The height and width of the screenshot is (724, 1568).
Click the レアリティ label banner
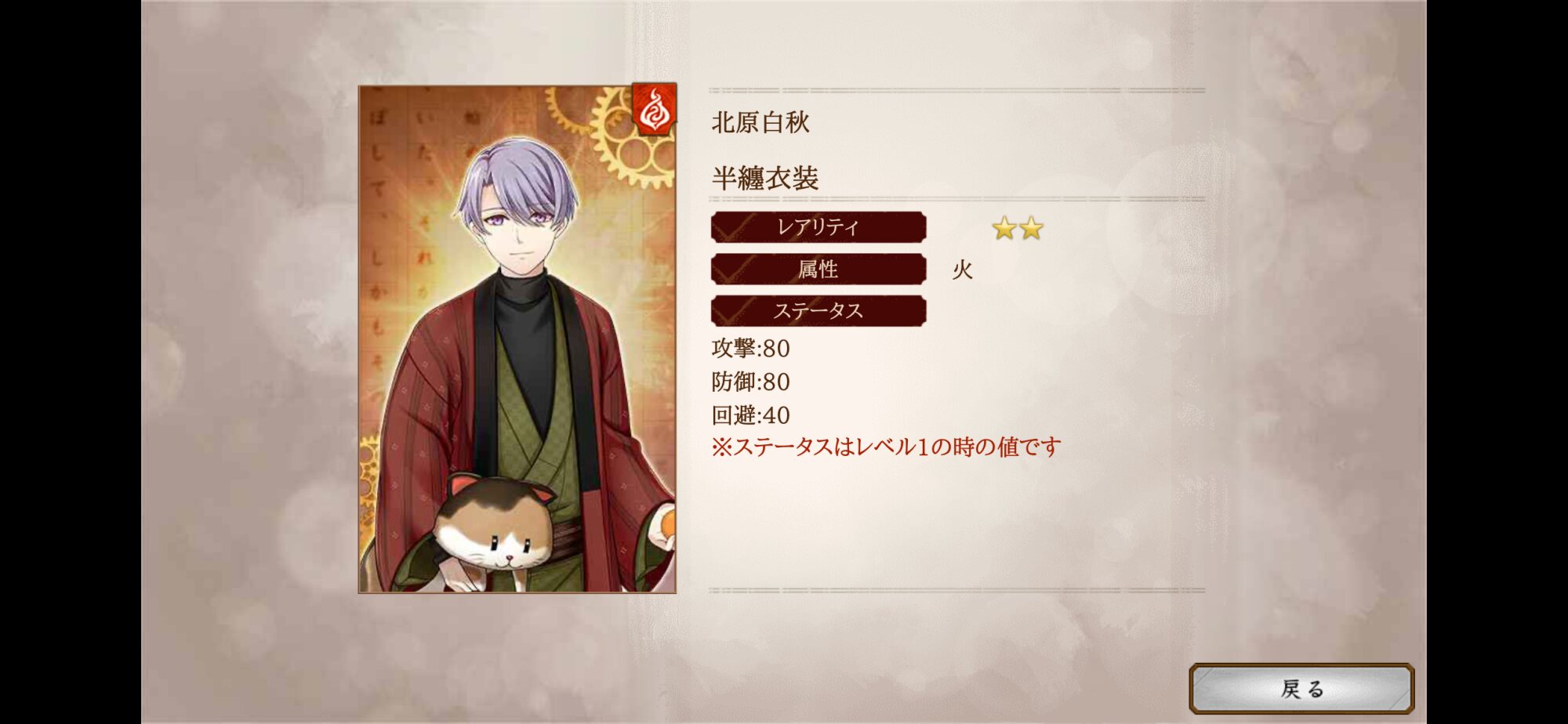point(818,227)
